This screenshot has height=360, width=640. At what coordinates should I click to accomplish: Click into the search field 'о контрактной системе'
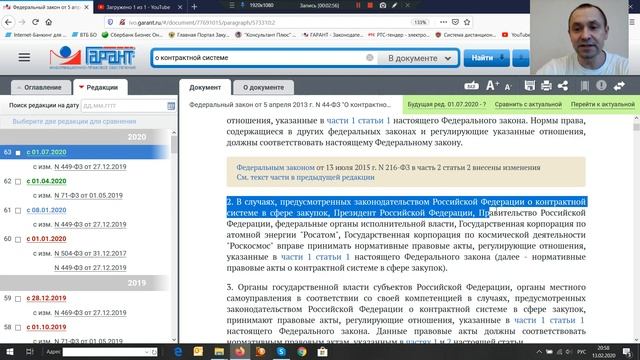[x=259, y=58]
